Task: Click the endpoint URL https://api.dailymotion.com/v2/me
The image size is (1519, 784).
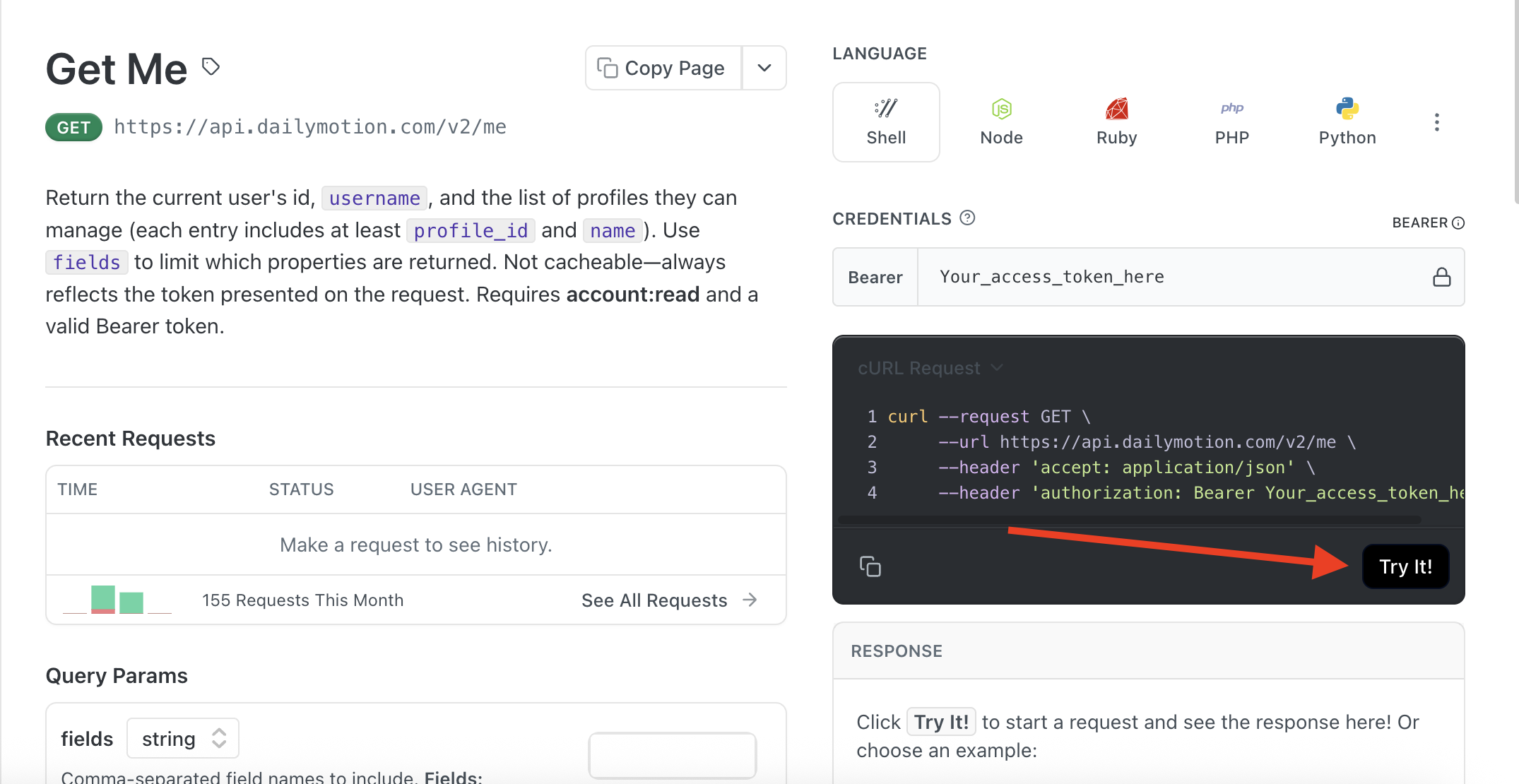Action: coord(310,127)
